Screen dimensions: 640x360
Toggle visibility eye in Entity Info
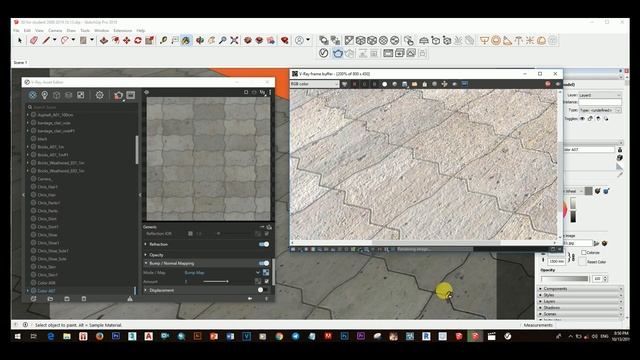click(582, 119)
